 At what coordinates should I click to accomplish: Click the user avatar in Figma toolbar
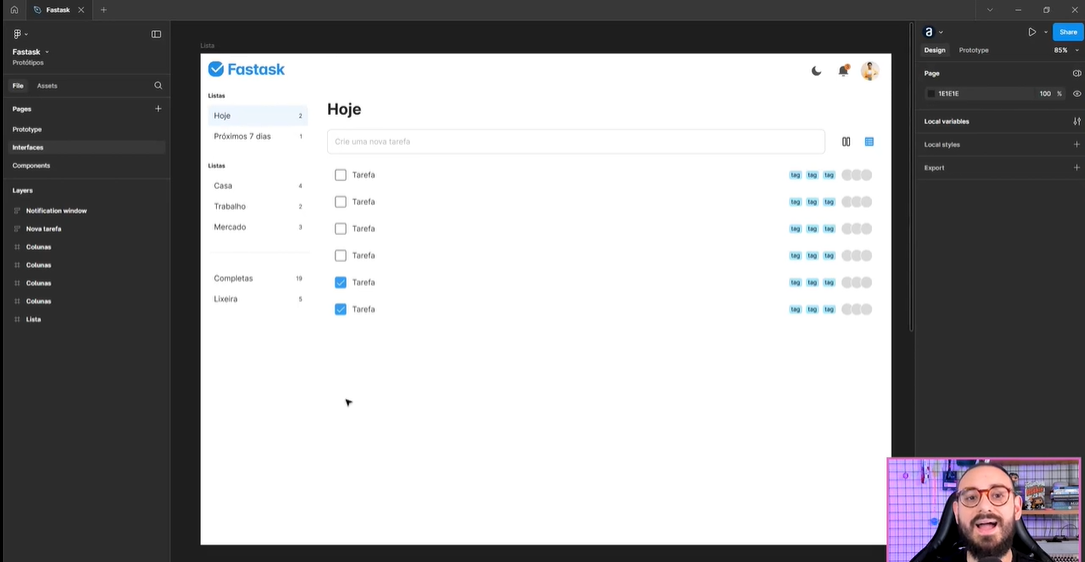(x=929, y=32)
